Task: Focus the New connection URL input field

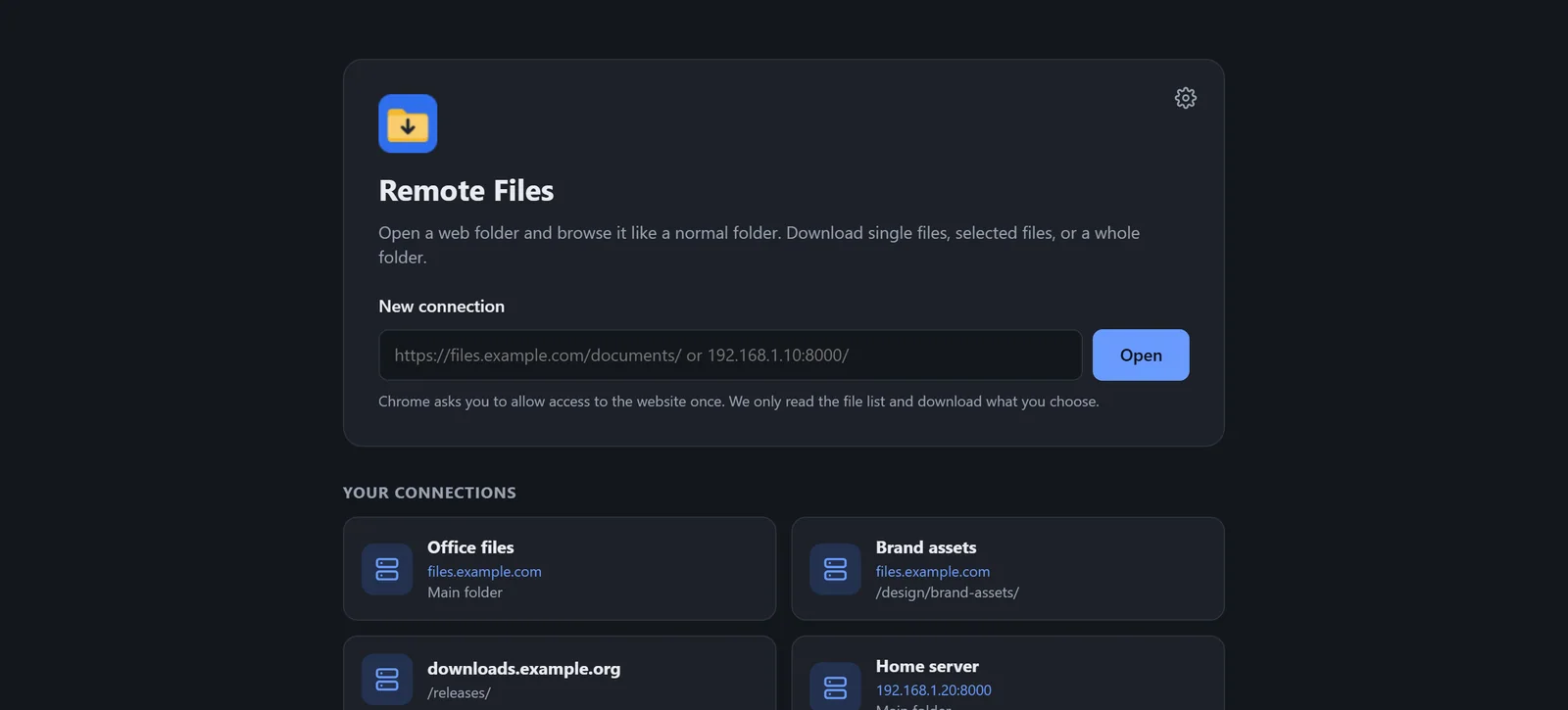Action: [730, 355]
